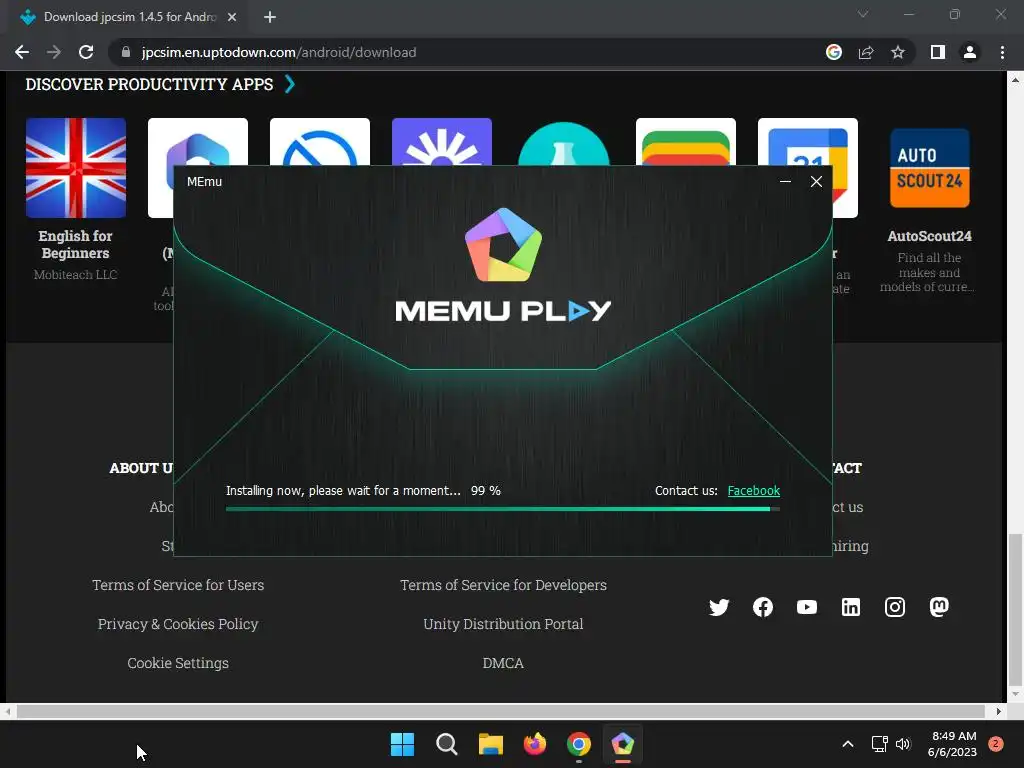Open Chrome side panel icon
1024x768 pixels.
[x=938, y=52]
